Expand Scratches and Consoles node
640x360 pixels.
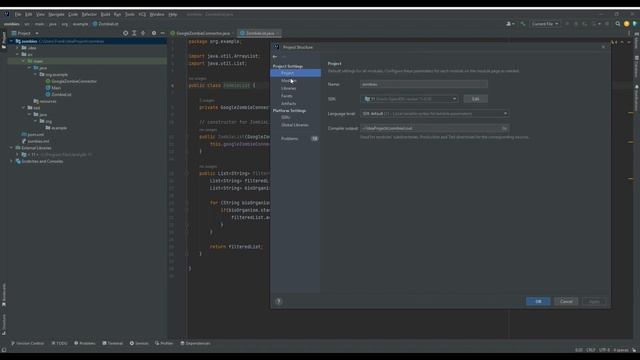tap(11, 161)
